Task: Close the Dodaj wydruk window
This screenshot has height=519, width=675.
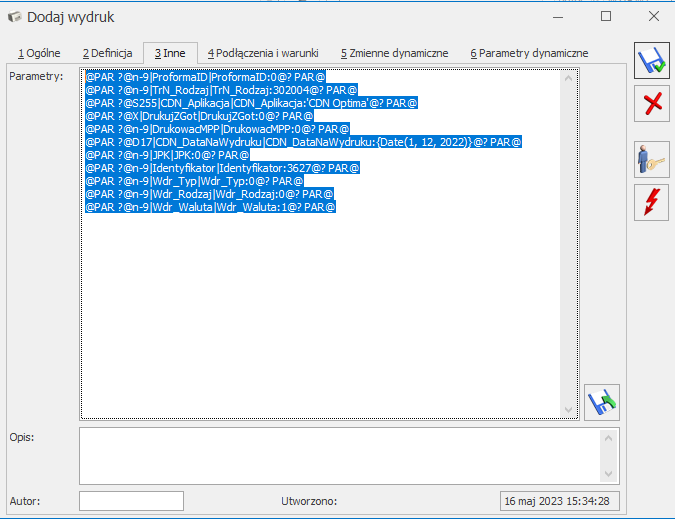Action: coord(653,16)
